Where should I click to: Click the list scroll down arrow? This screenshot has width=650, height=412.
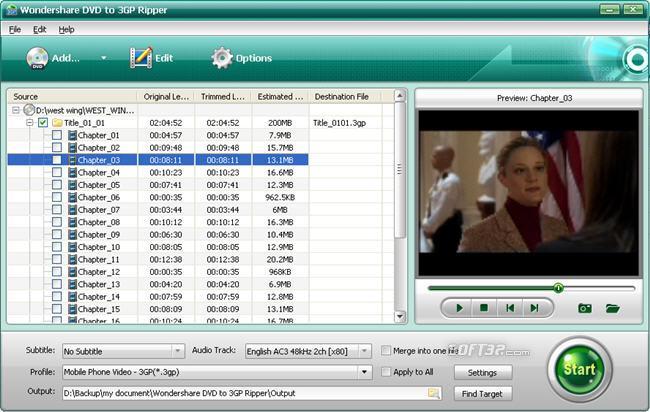400,317
